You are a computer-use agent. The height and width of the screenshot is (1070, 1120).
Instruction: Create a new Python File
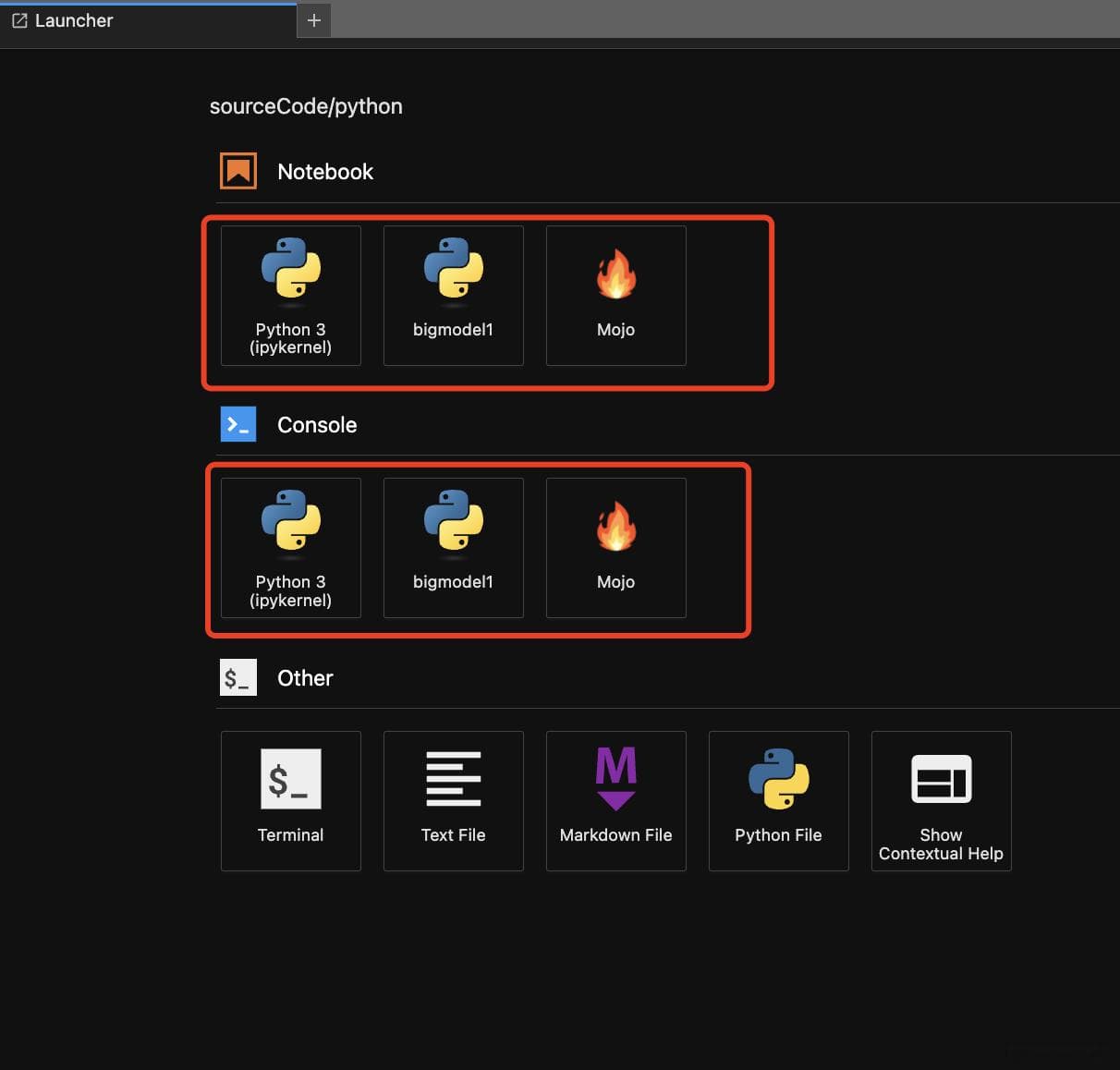(x=779, y=801)
